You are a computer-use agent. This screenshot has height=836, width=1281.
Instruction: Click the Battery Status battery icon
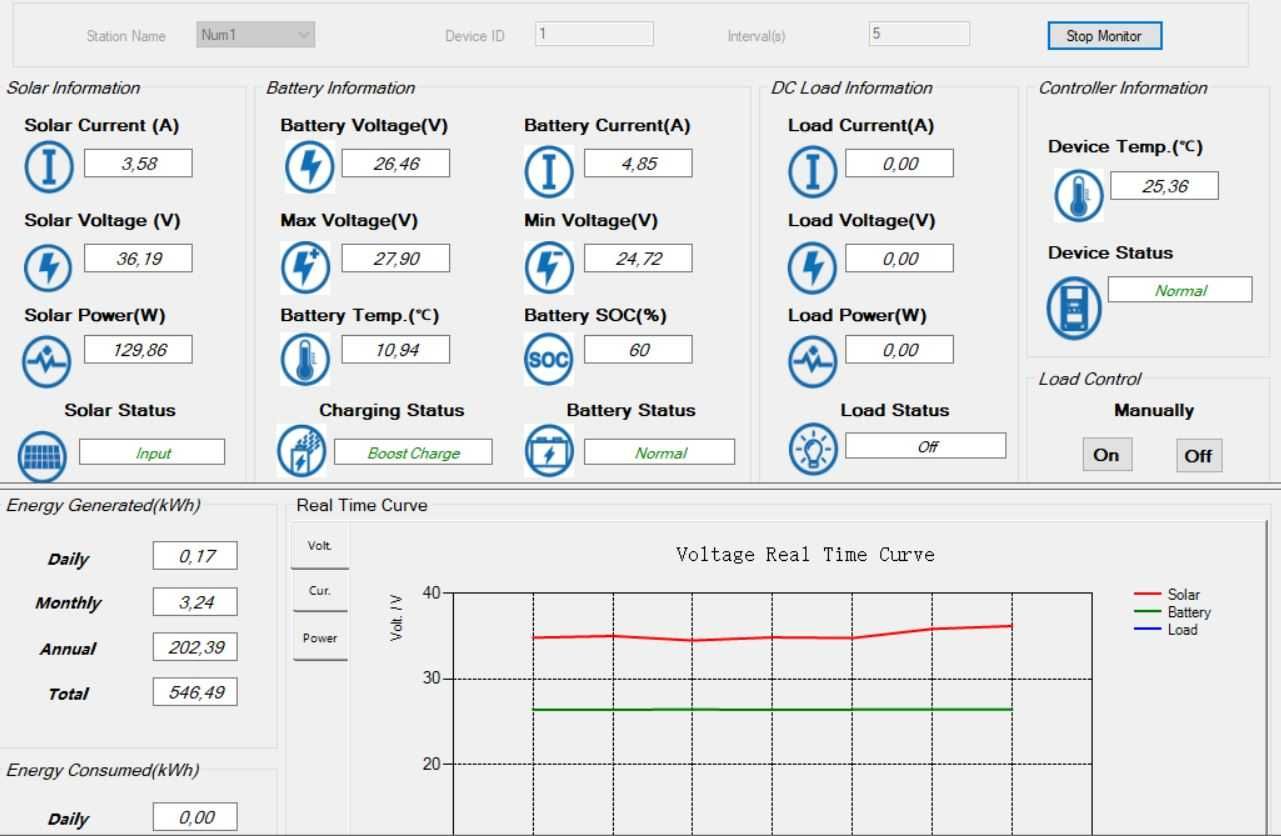(549, 451)
